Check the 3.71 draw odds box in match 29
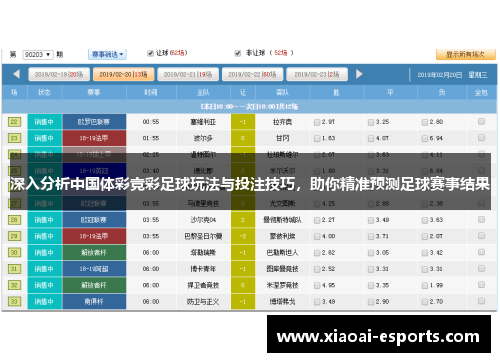Screen dimensions: 500x362 click(371, 237)
